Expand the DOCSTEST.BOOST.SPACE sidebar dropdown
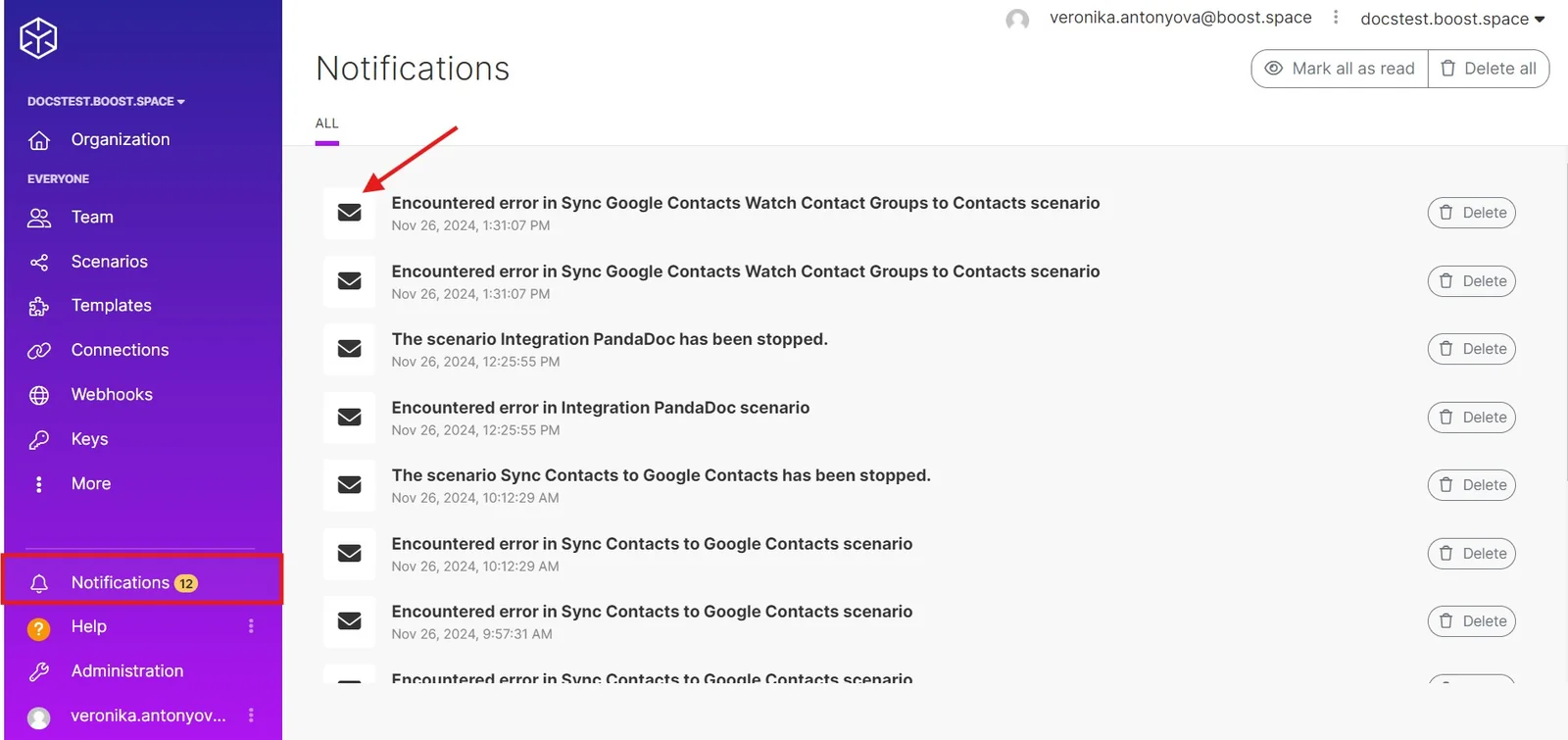Image resolution: width=1568 pixels, height=740 pixels. coord(106,101)
